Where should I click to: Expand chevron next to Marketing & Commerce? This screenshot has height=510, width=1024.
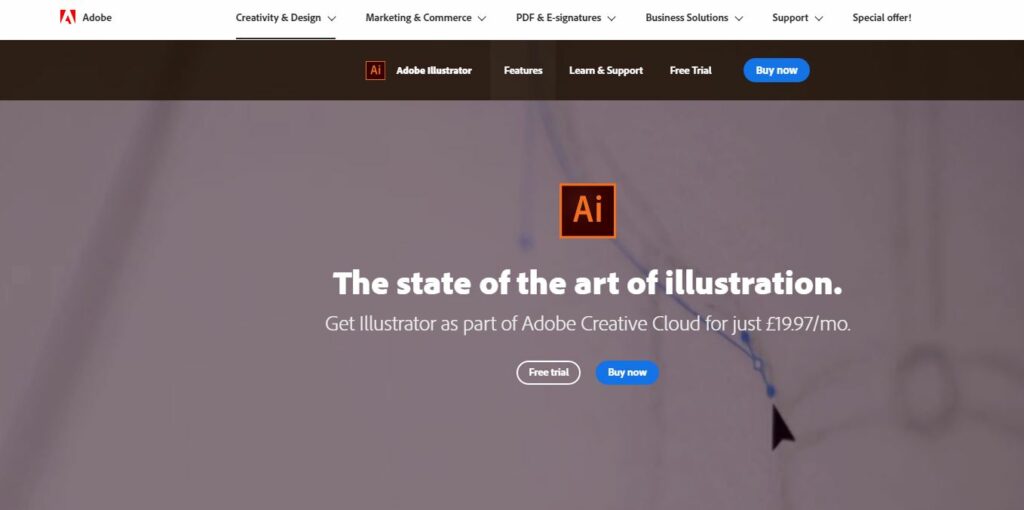coord(481,19)
